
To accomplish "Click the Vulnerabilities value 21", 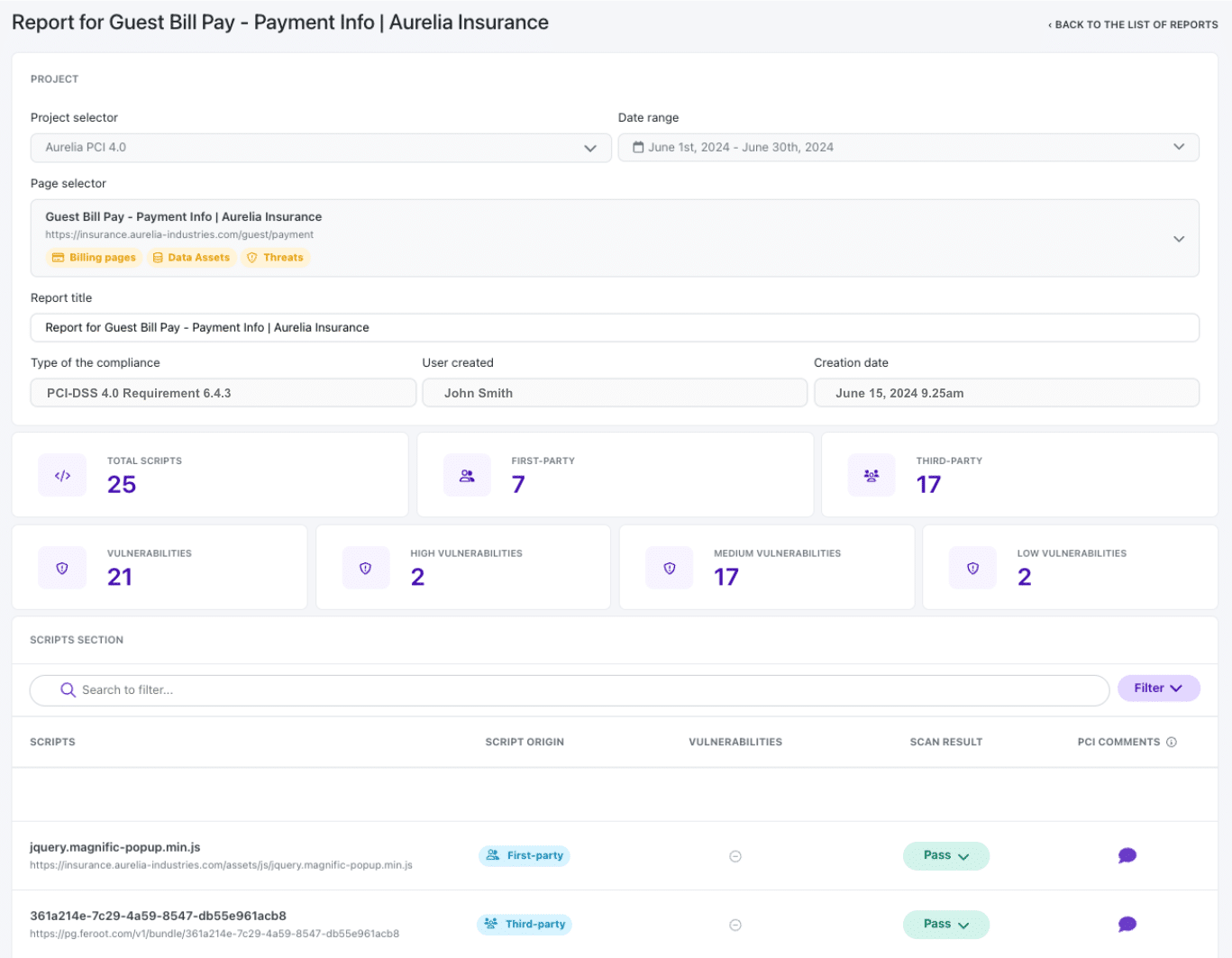I will click(x=120, y=578).
